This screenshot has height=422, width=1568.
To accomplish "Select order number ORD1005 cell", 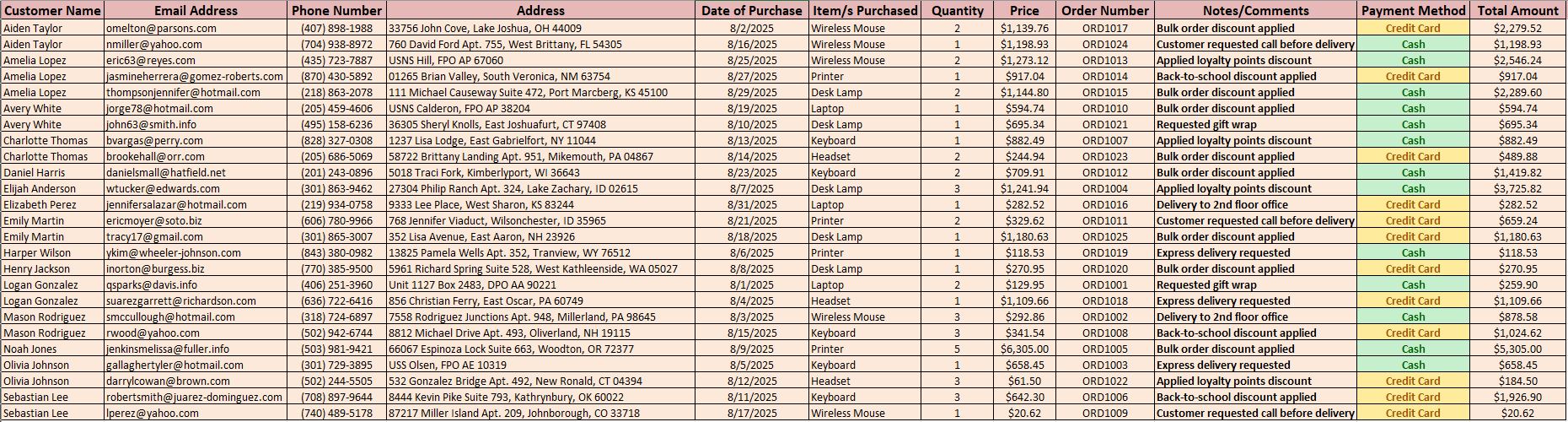I will (x=1104, y=349).
